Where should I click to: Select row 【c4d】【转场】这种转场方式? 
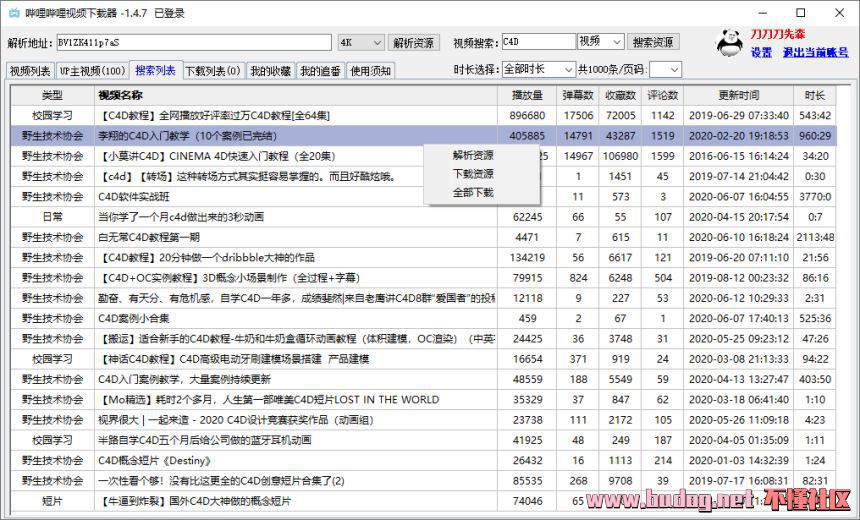(423, 177)
